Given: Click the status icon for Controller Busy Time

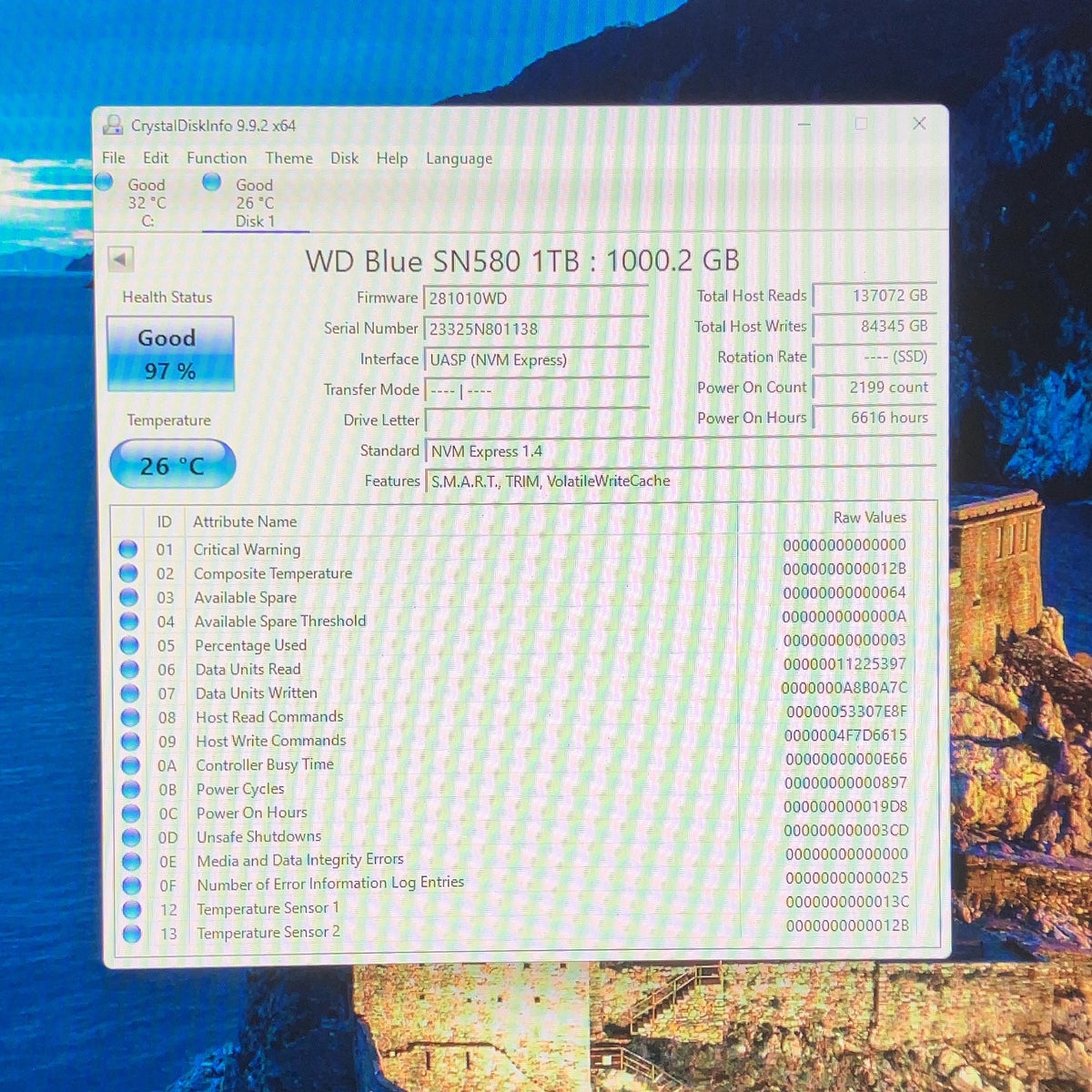Looking at the screenshot, I should (x=131, y=765).
